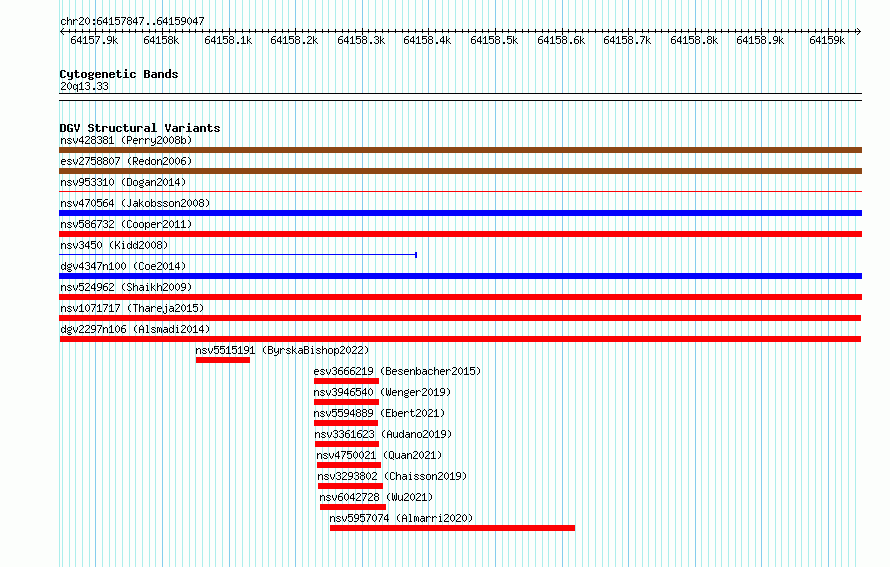Click the brown bar under esv2758807

(x=460, y=171)
